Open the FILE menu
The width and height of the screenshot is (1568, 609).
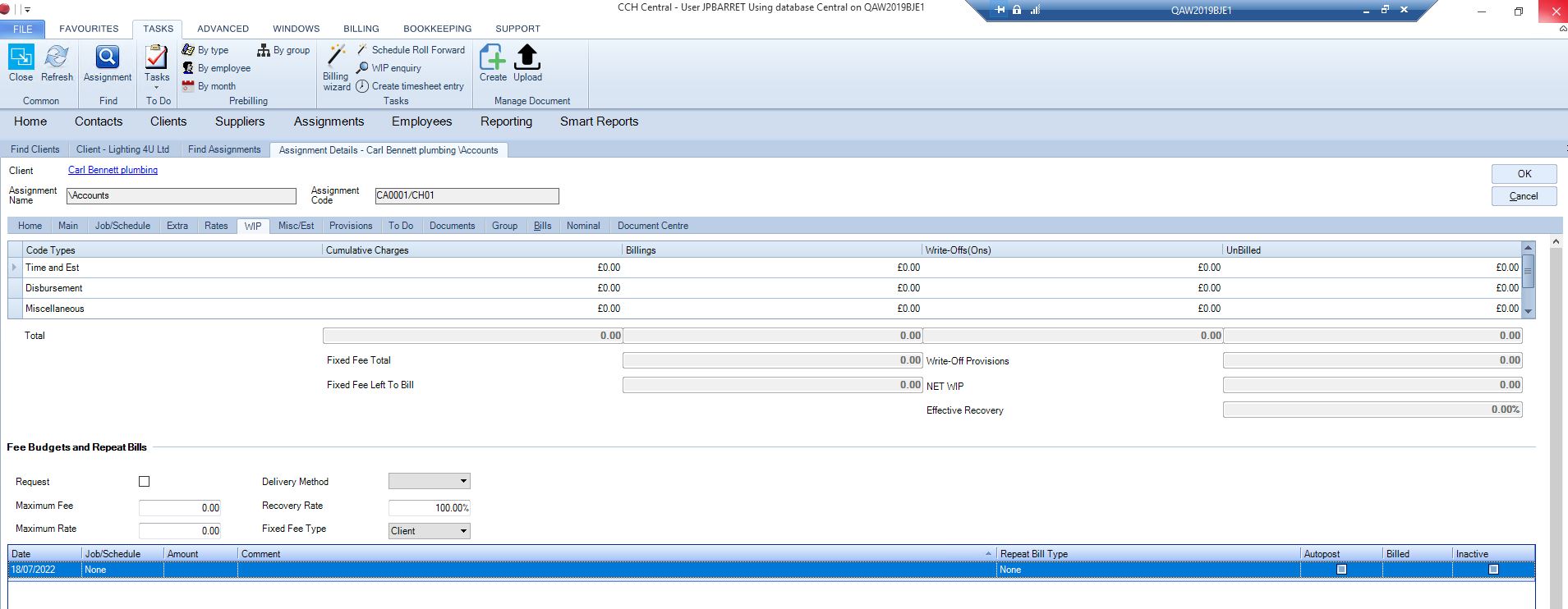23,29
